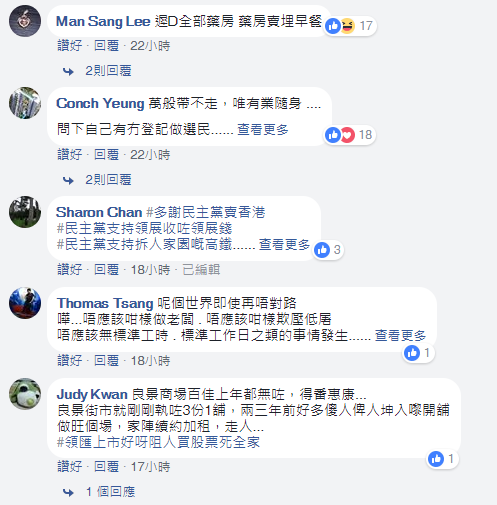
Task: Click the reply arrow icon under Man Sang Lee's comment
Action: click(x=68, y=71)
